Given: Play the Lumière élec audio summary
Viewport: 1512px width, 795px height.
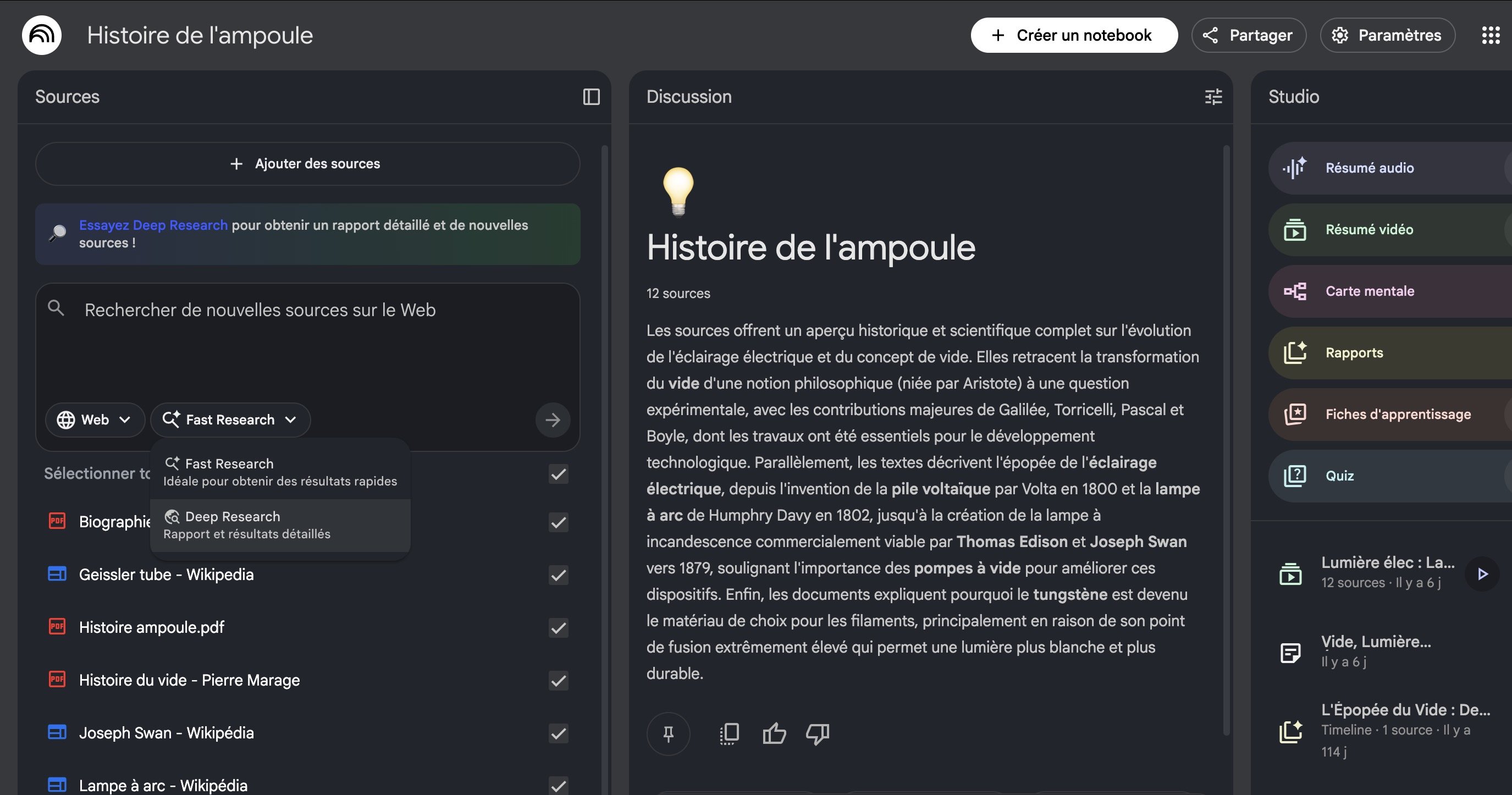Looking at the screenshot, I should (1483, 574).
